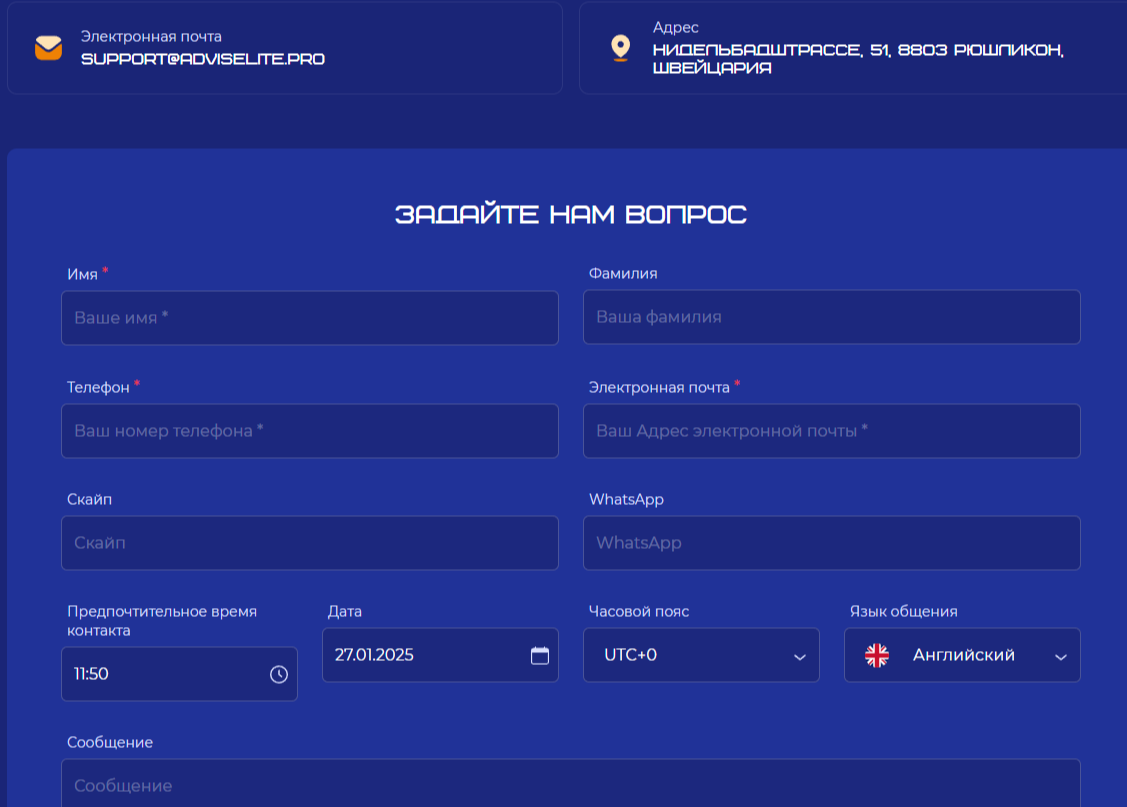Focus the WhatsApp input field

[832, 543]
